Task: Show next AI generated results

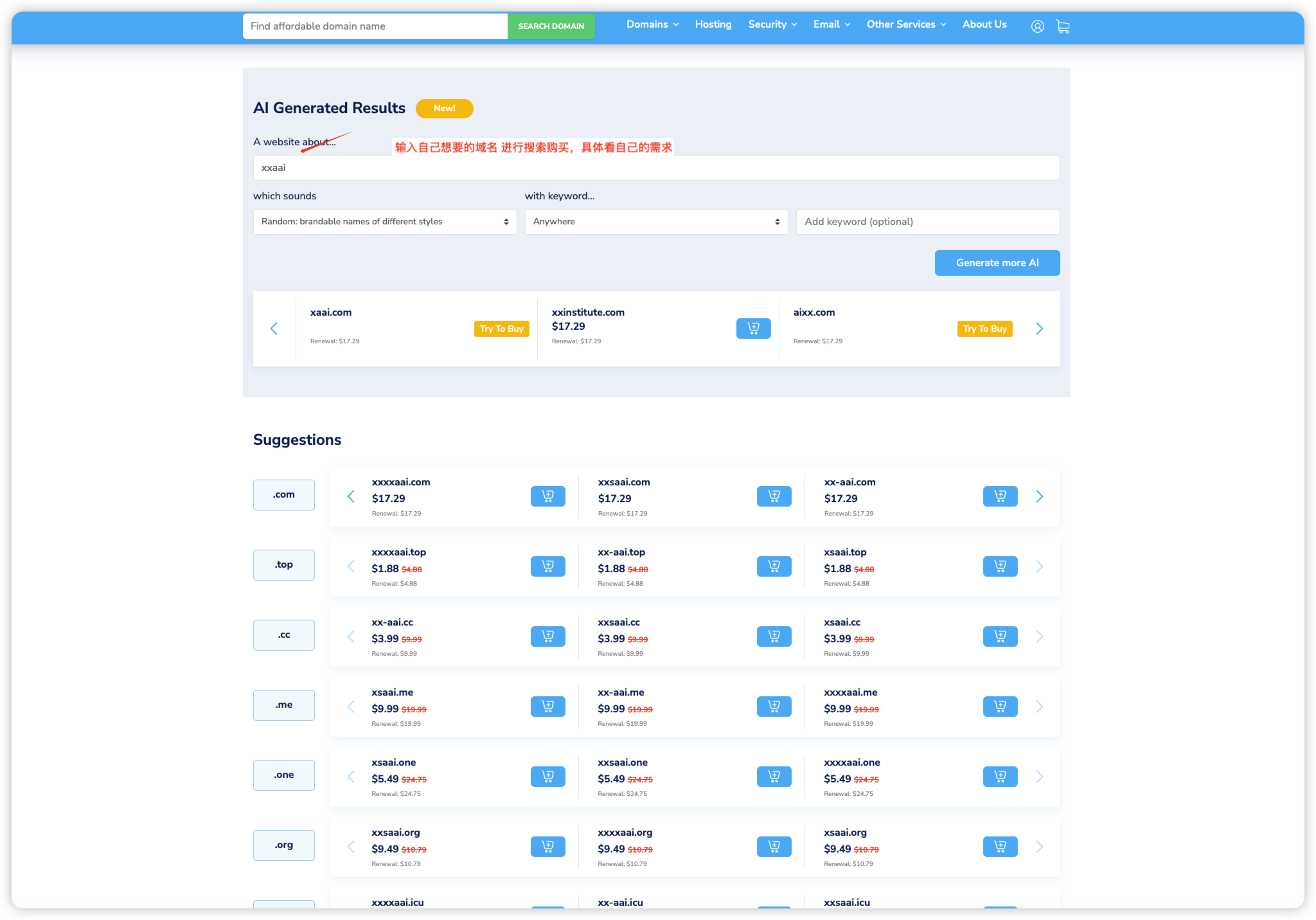Action: pyautogui.click(x=1039, y=329)
